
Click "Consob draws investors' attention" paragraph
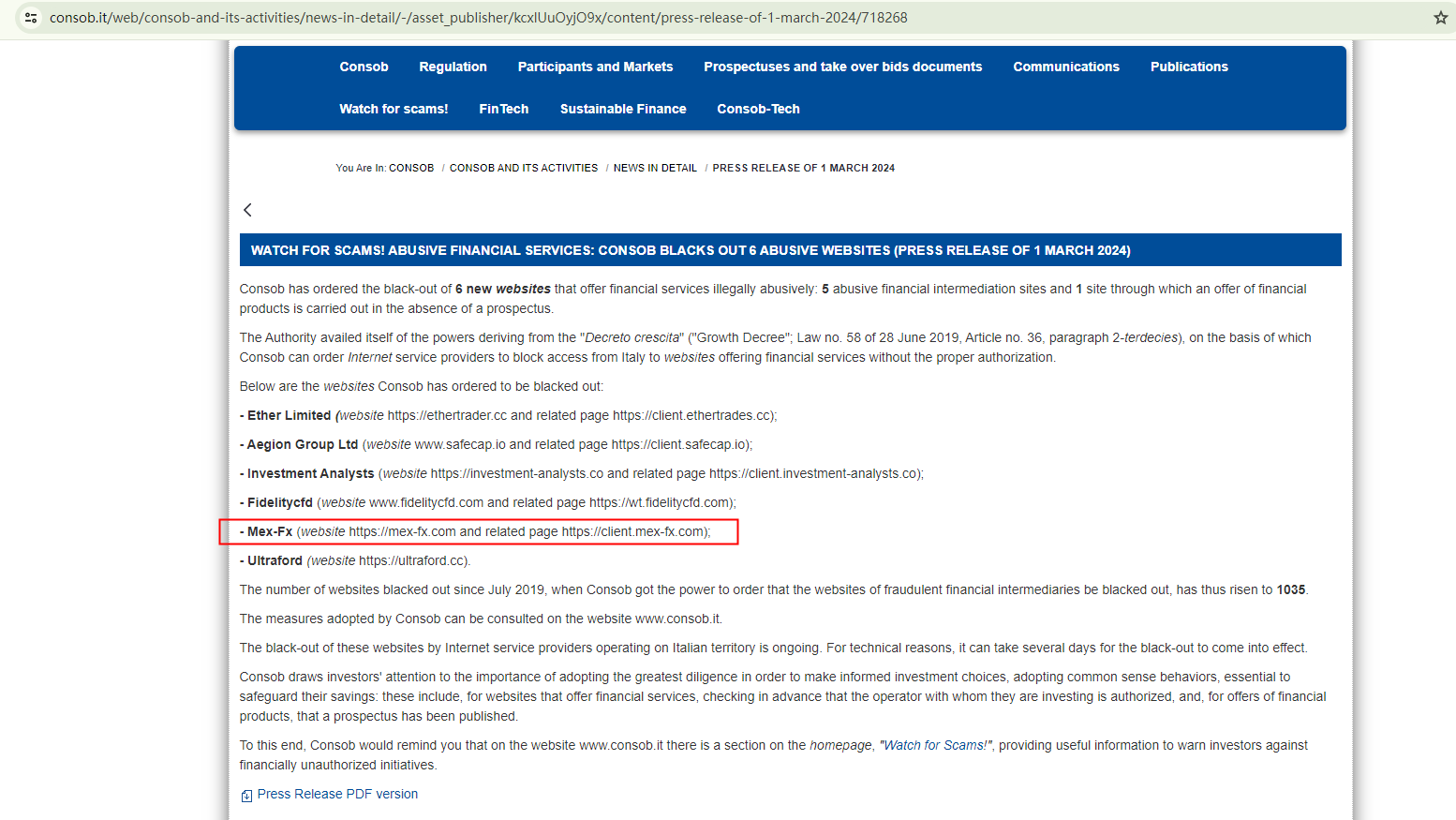[x=783, y=696]
